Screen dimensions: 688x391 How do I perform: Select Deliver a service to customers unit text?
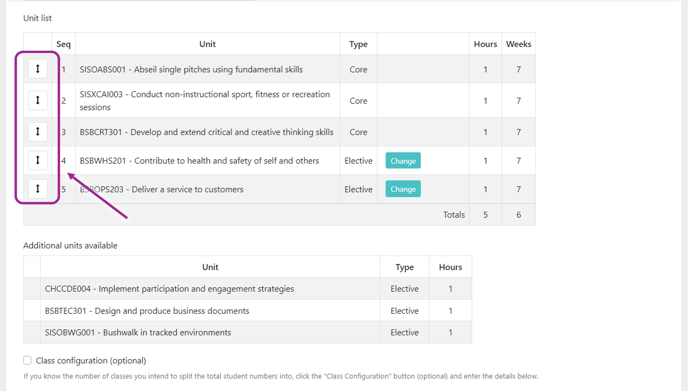(x=161, y=189)
